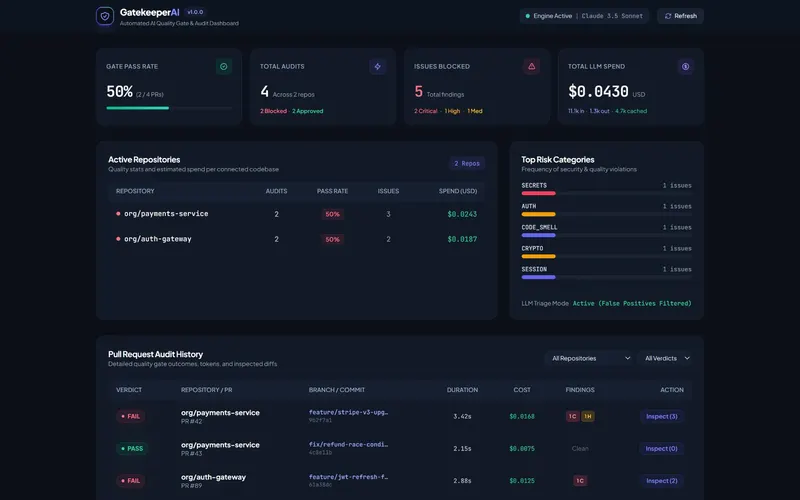Screen dimensions: 800x500
Task: Click the DURATION column header
Action: point(462,390)
